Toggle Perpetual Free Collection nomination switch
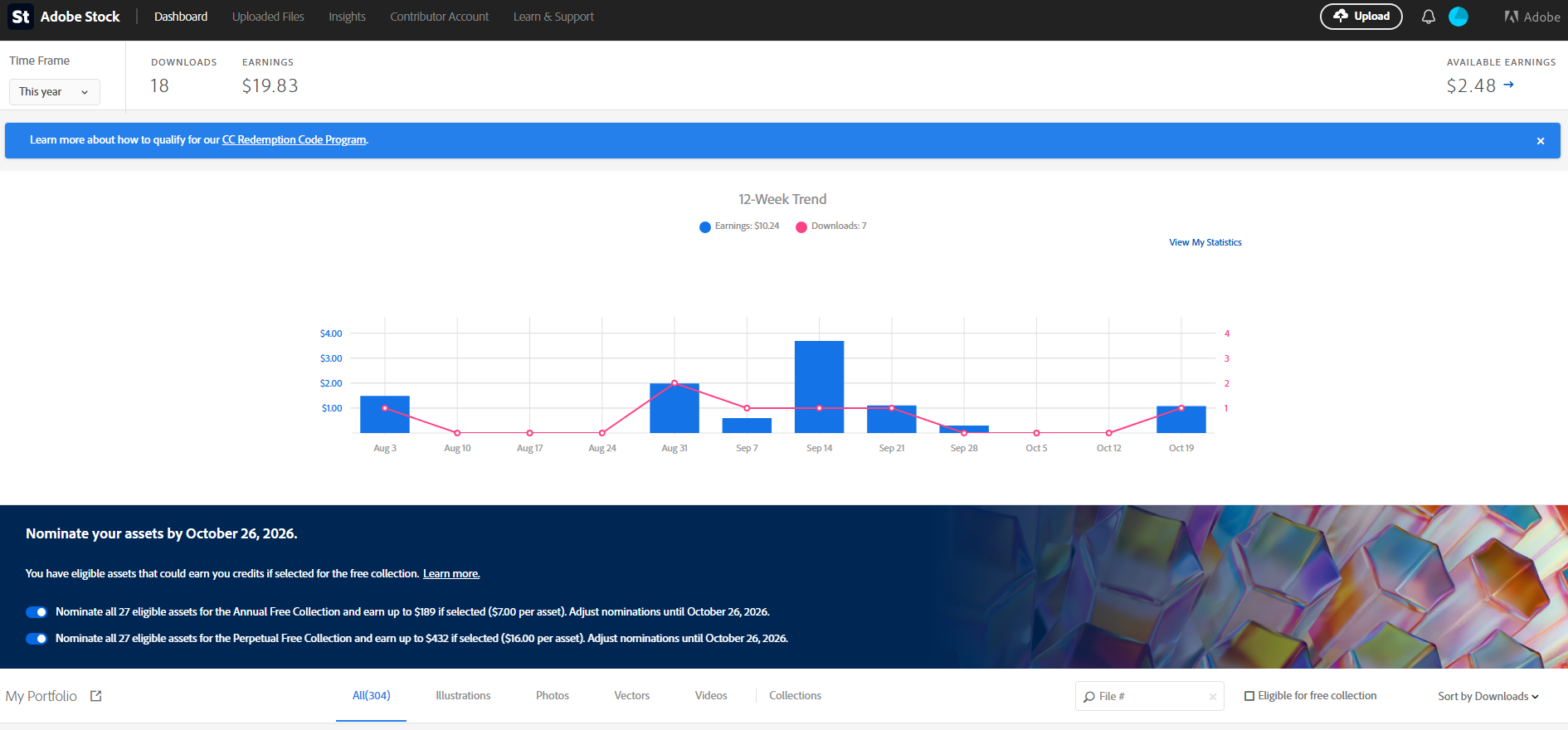1568x730 pixels. tap(37, 639)
